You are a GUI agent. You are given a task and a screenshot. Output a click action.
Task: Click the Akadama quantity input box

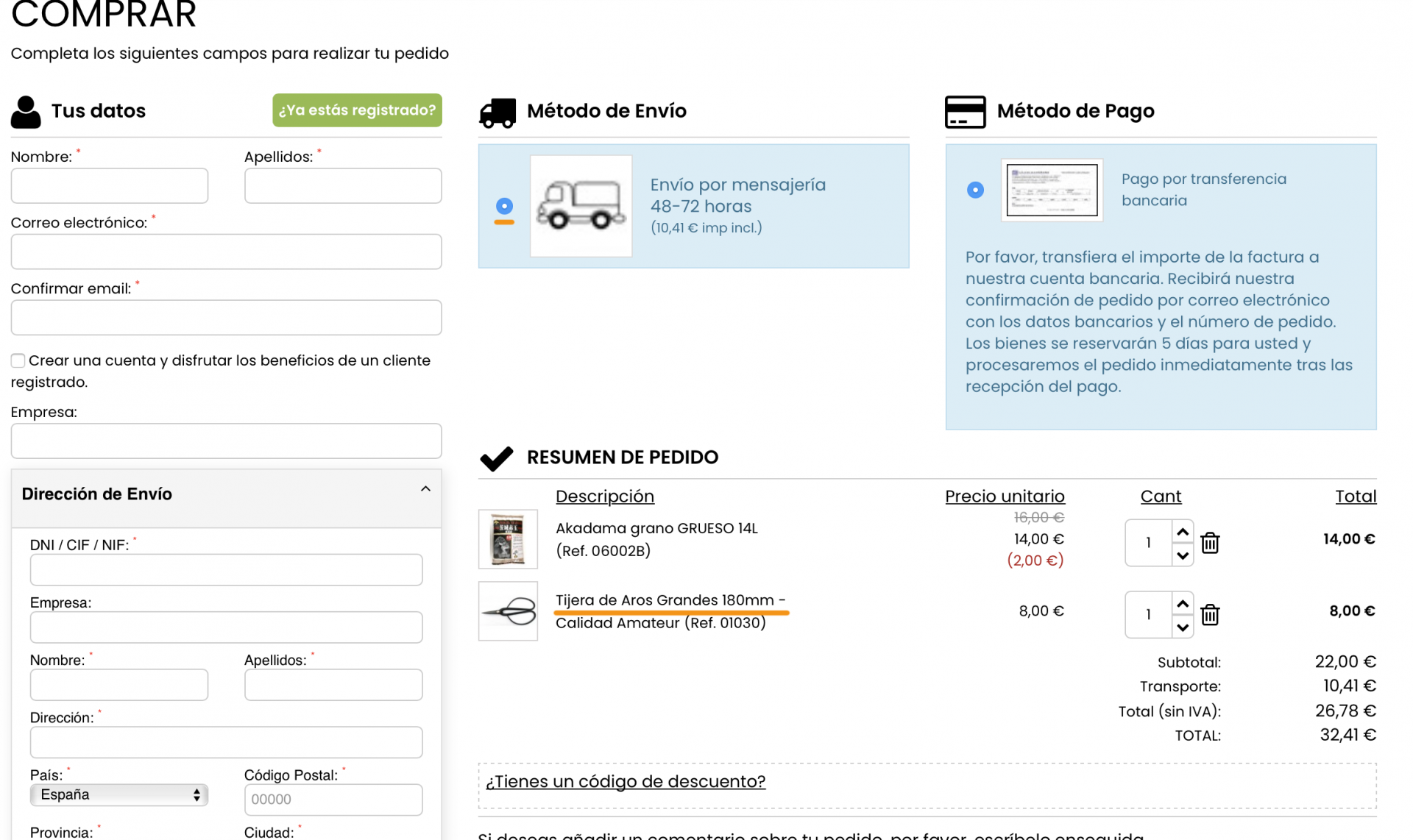(1148, 543)
